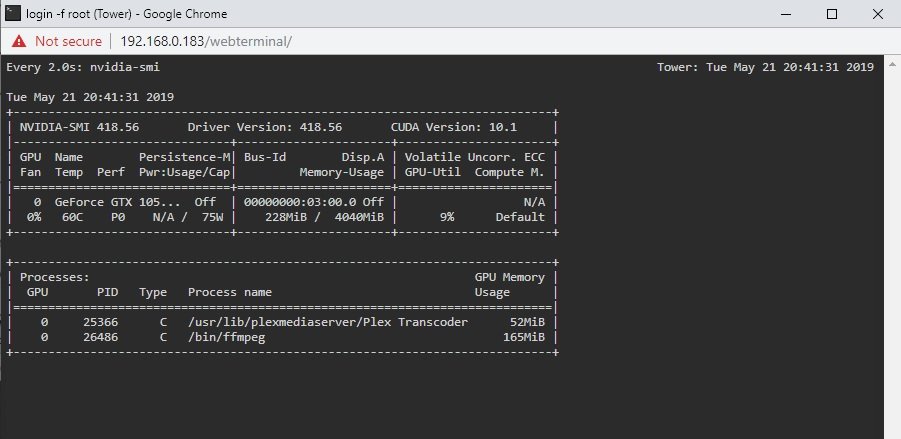Click the Persistence-M column header
The image size is (901, 439).
click(184, 157)
